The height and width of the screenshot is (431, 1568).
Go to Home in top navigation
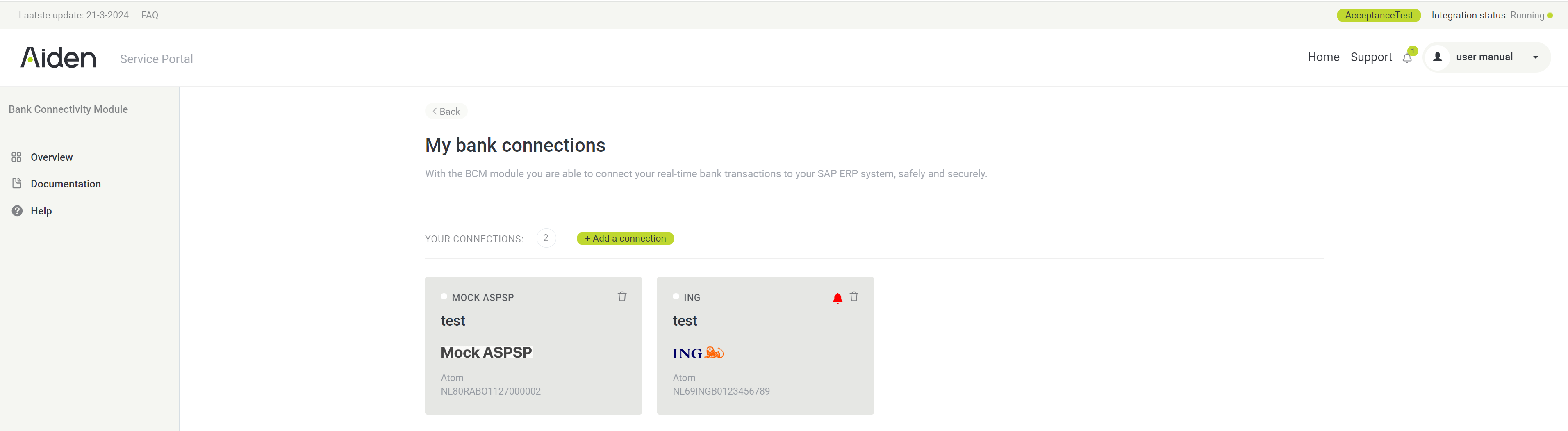point(1323,57)
